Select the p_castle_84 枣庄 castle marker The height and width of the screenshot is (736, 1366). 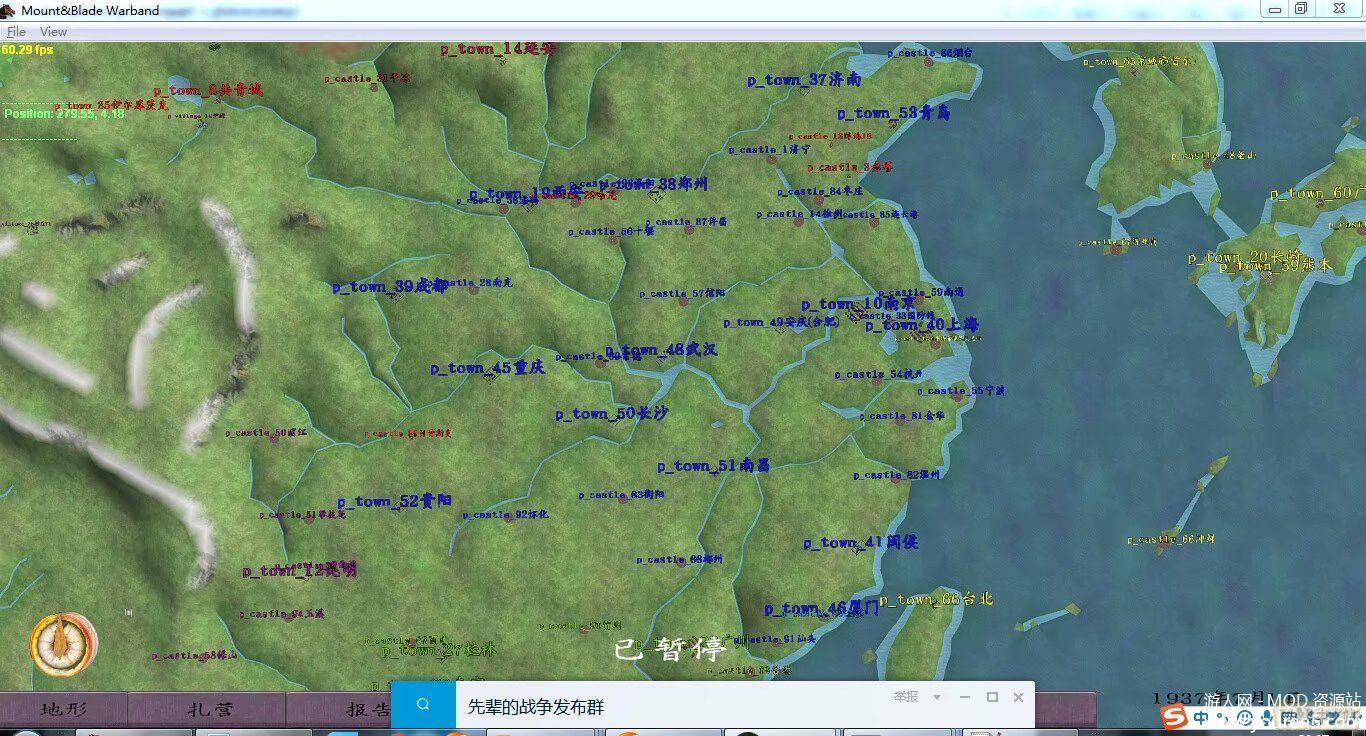(819, 192)
